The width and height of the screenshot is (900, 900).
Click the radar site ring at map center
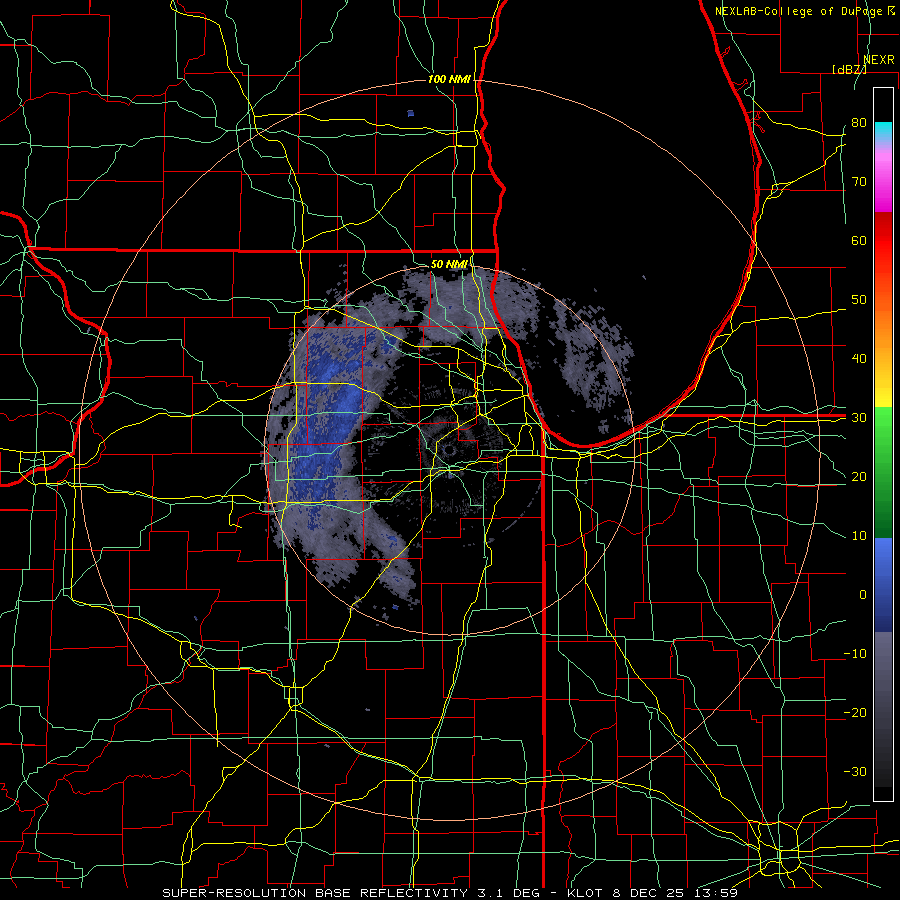click(449, 450)
